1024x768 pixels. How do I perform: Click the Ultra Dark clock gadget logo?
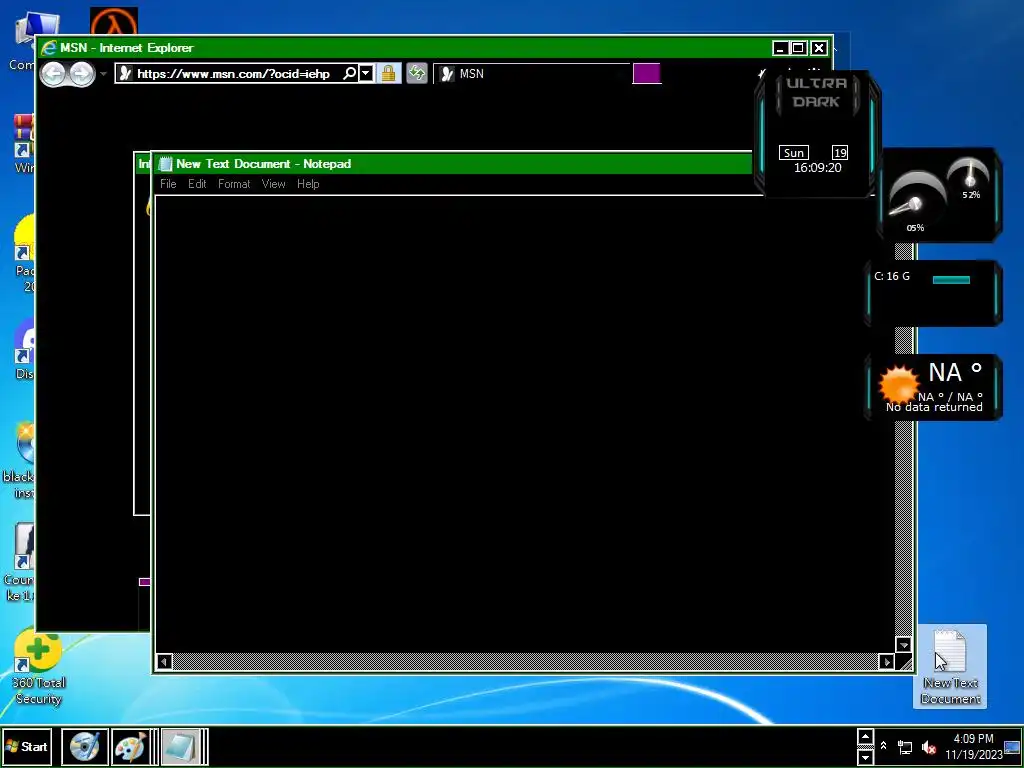pos(816,93)
